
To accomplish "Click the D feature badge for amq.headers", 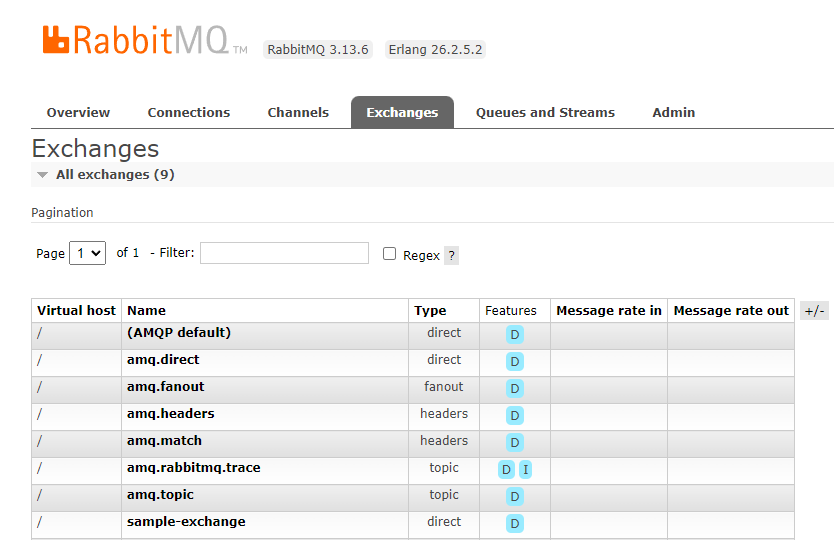I will 514,416.
